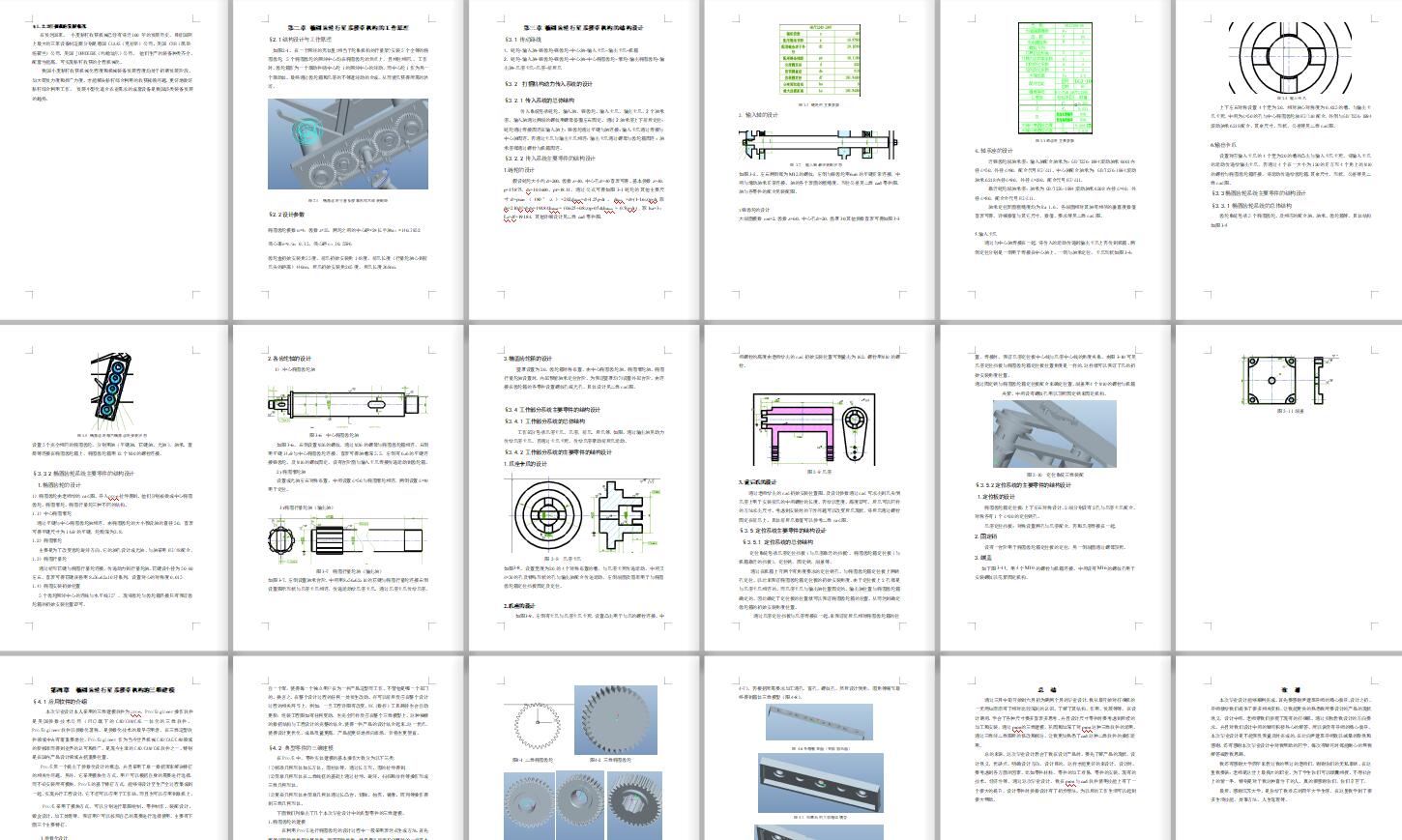Click the heading "§3.2.1 传入系统的总体结构"
The height and width of the screenshot is (840, 1402).
click(539, 100)
